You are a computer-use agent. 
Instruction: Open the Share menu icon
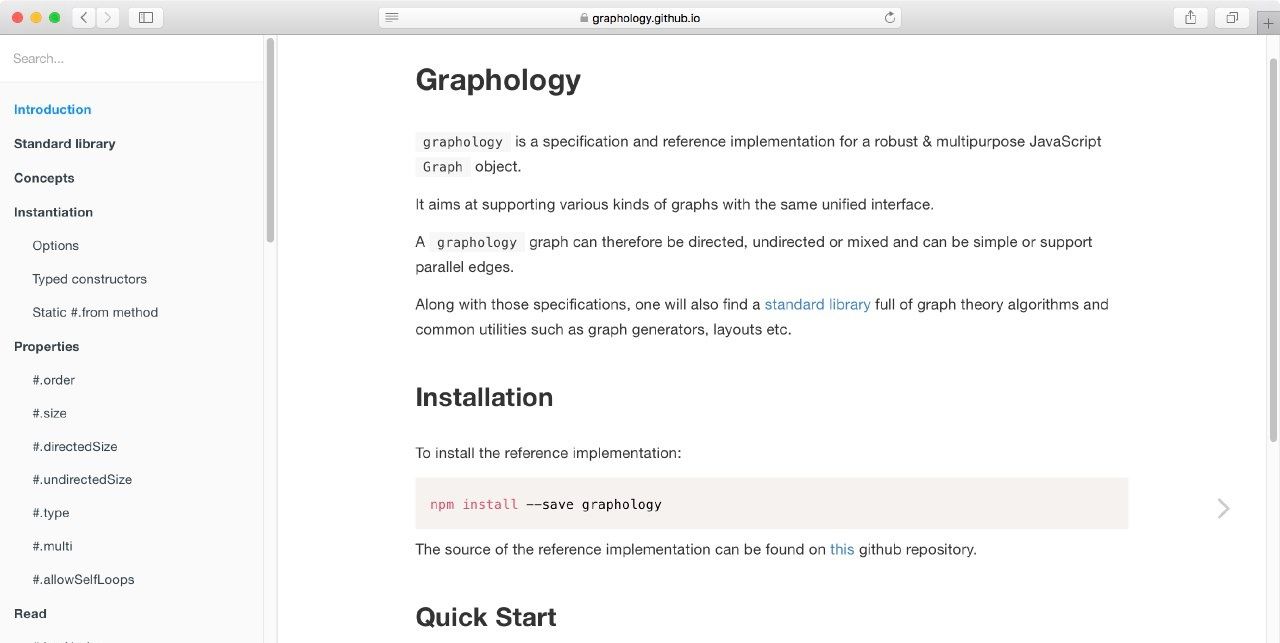1190,17
